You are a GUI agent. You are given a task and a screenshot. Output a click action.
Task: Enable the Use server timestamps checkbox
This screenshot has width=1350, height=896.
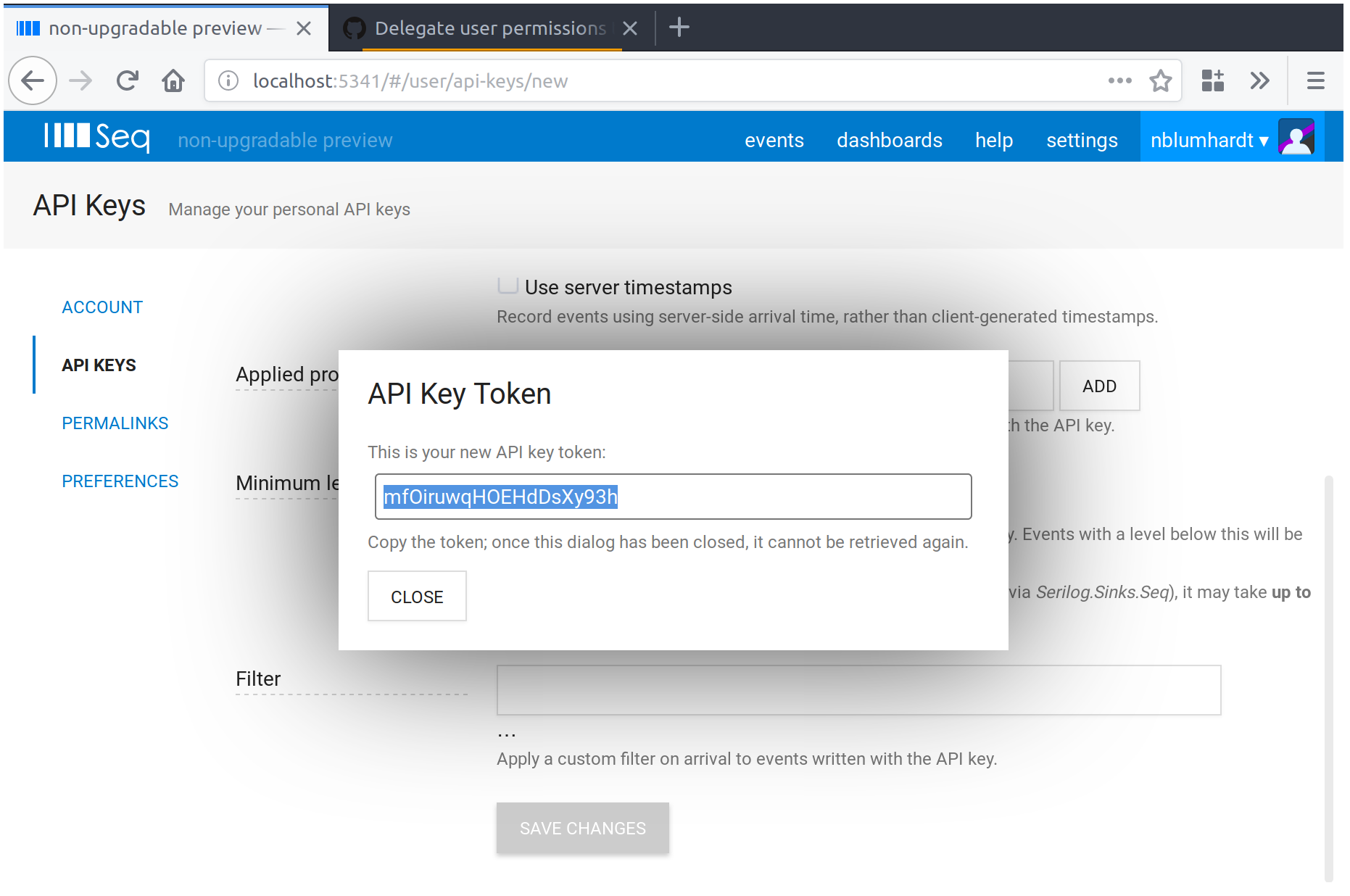[508, 285]
